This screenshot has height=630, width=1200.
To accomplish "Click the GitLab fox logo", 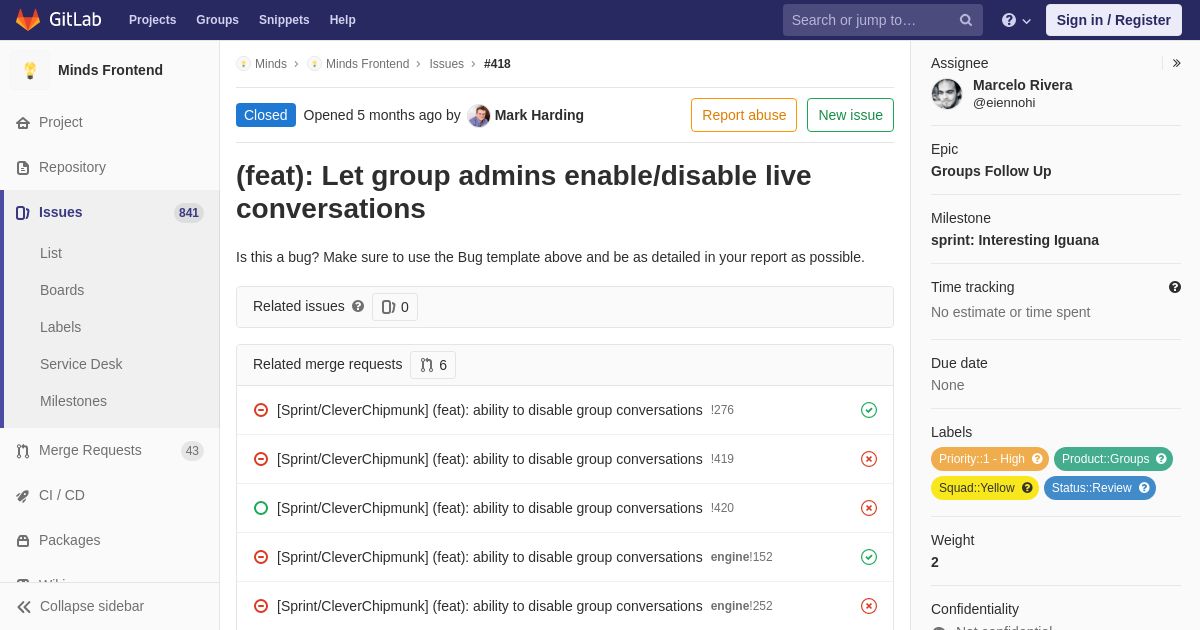I will click(28, 20).
